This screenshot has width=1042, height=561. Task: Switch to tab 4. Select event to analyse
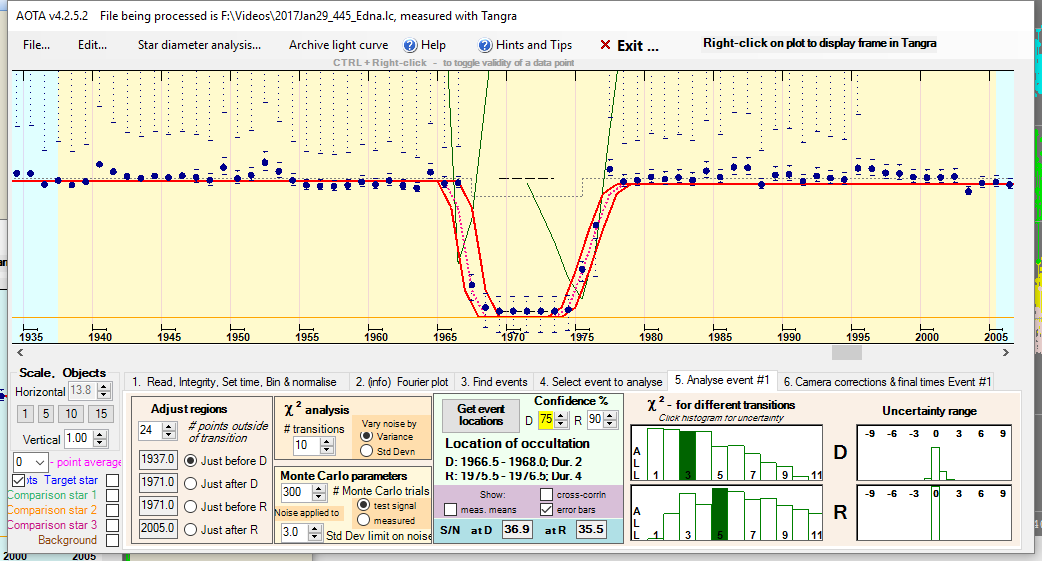(x=601, y=382)
